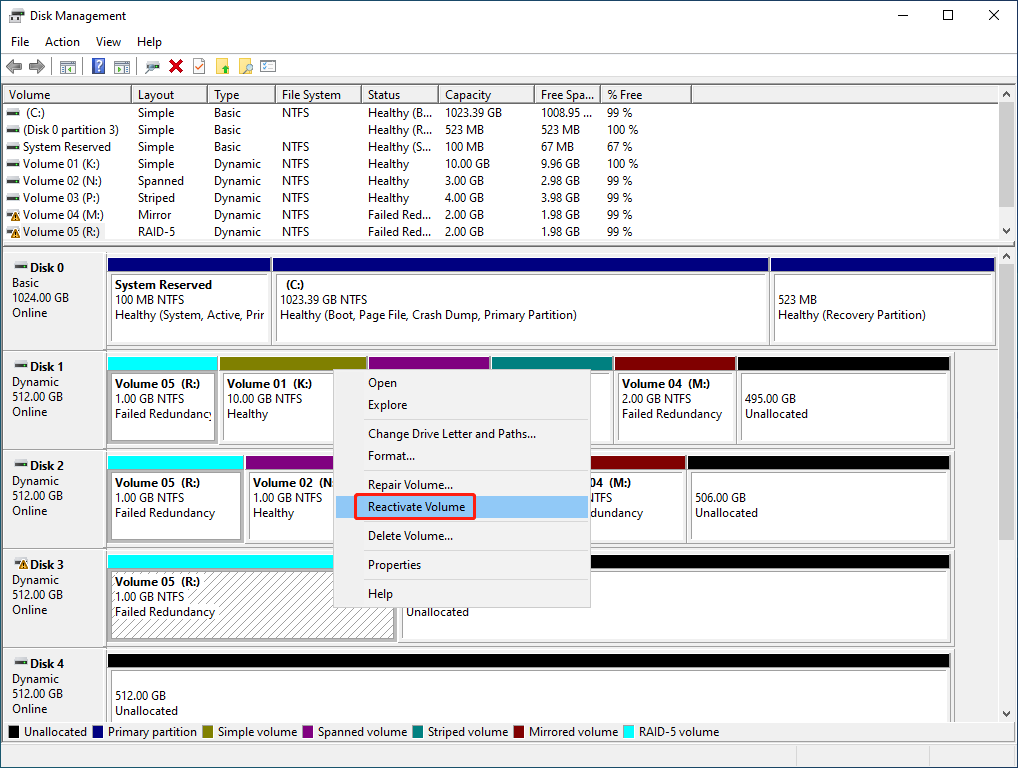Viewport: 1018px width, 768px height.
Task: Click the drive icon beside Volume 03 (P:)
Action: click(13, 197)
